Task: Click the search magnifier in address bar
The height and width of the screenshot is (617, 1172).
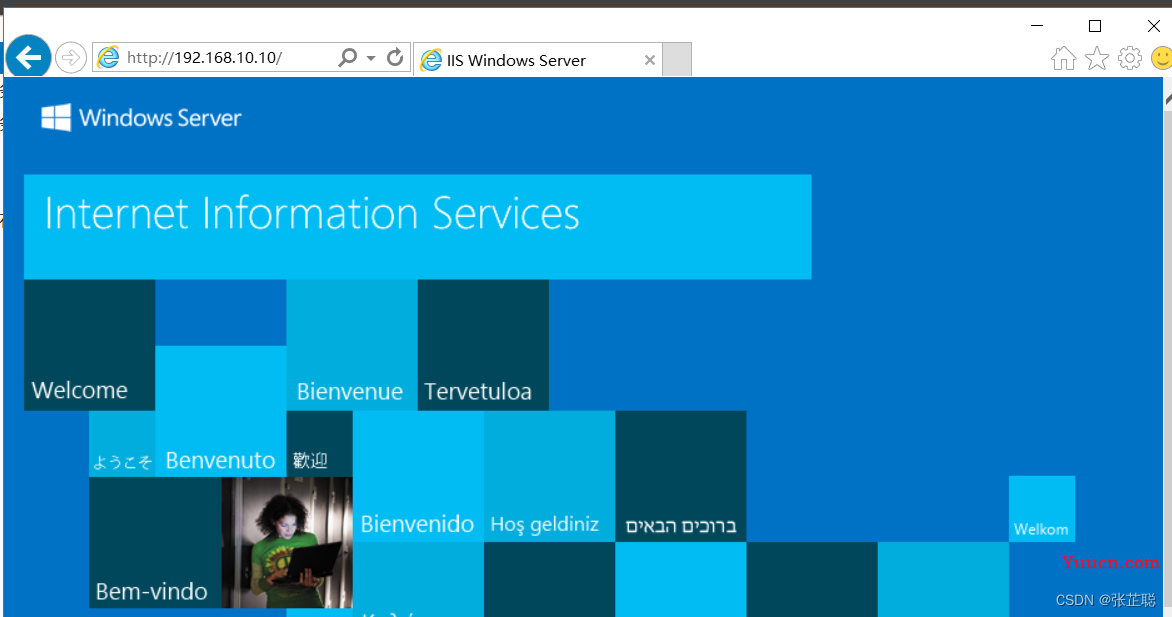Action: click(348, 58)
